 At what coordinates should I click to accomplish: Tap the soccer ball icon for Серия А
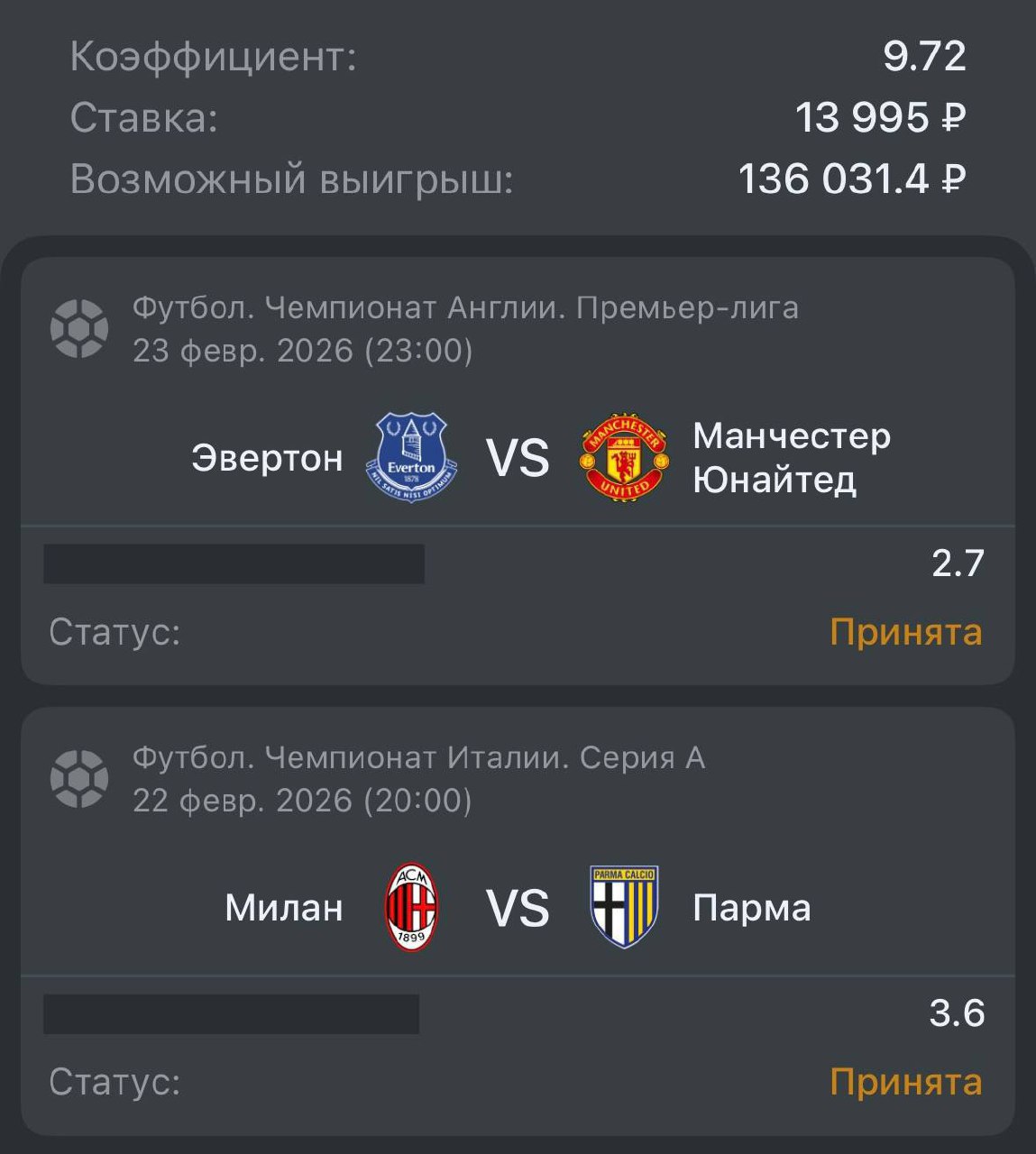click(x=79, y=779)
